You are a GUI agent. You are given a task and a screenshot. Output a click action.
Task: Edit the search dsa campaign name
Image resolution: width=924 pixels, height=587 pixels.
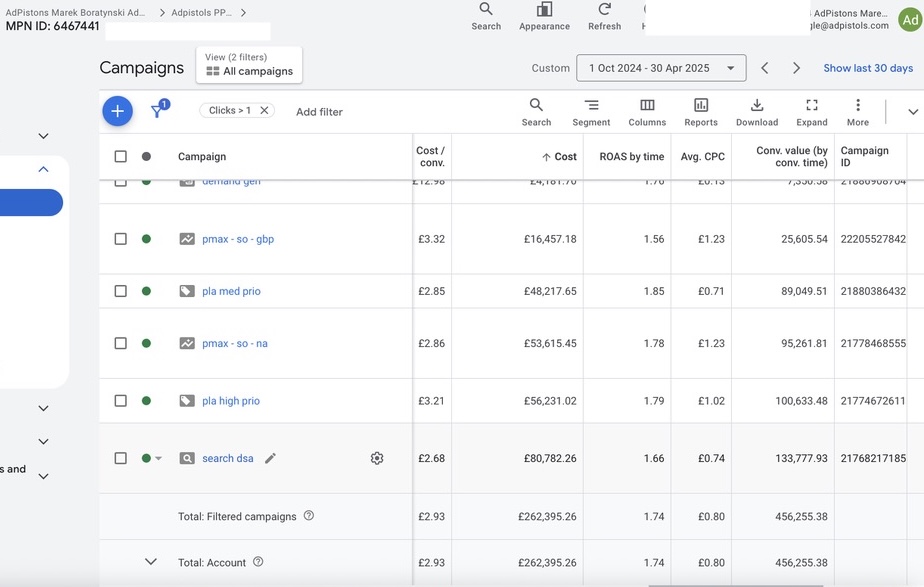pyautogui.click(x=270, y=458)
